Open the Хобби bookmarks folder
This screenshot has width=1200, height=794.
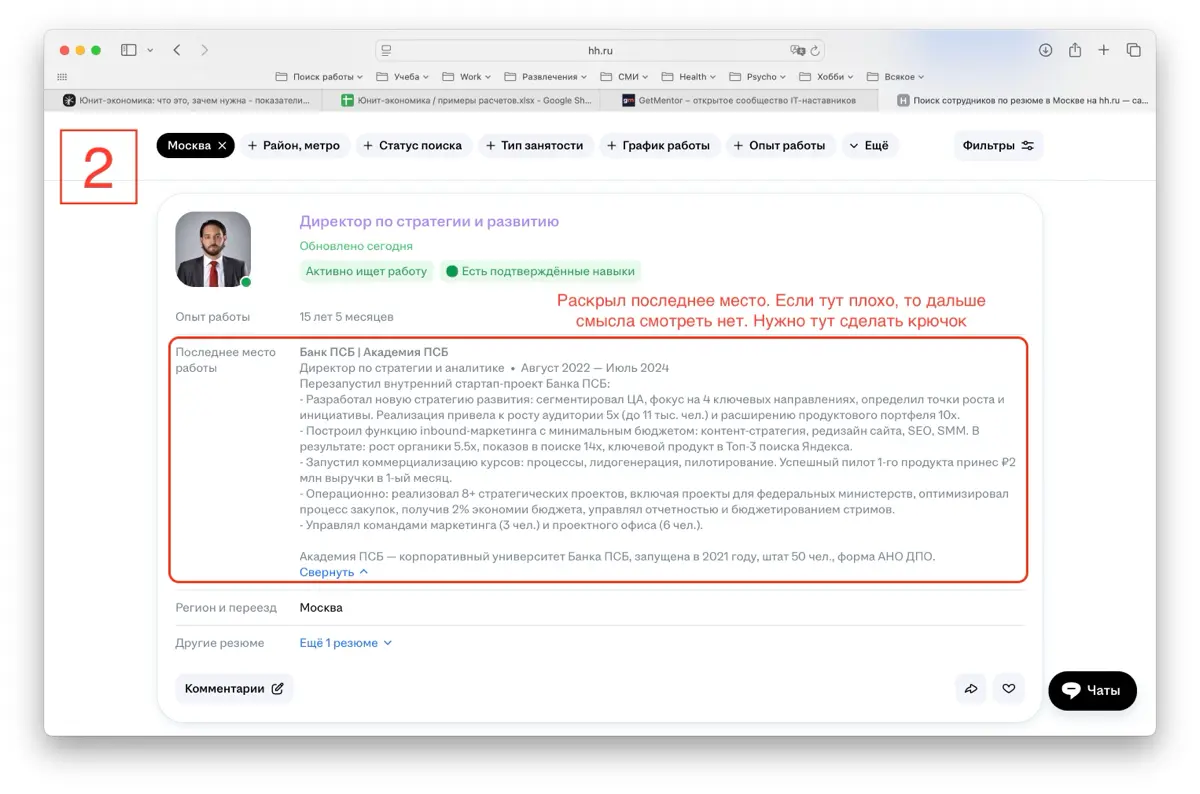coord(828,77)
